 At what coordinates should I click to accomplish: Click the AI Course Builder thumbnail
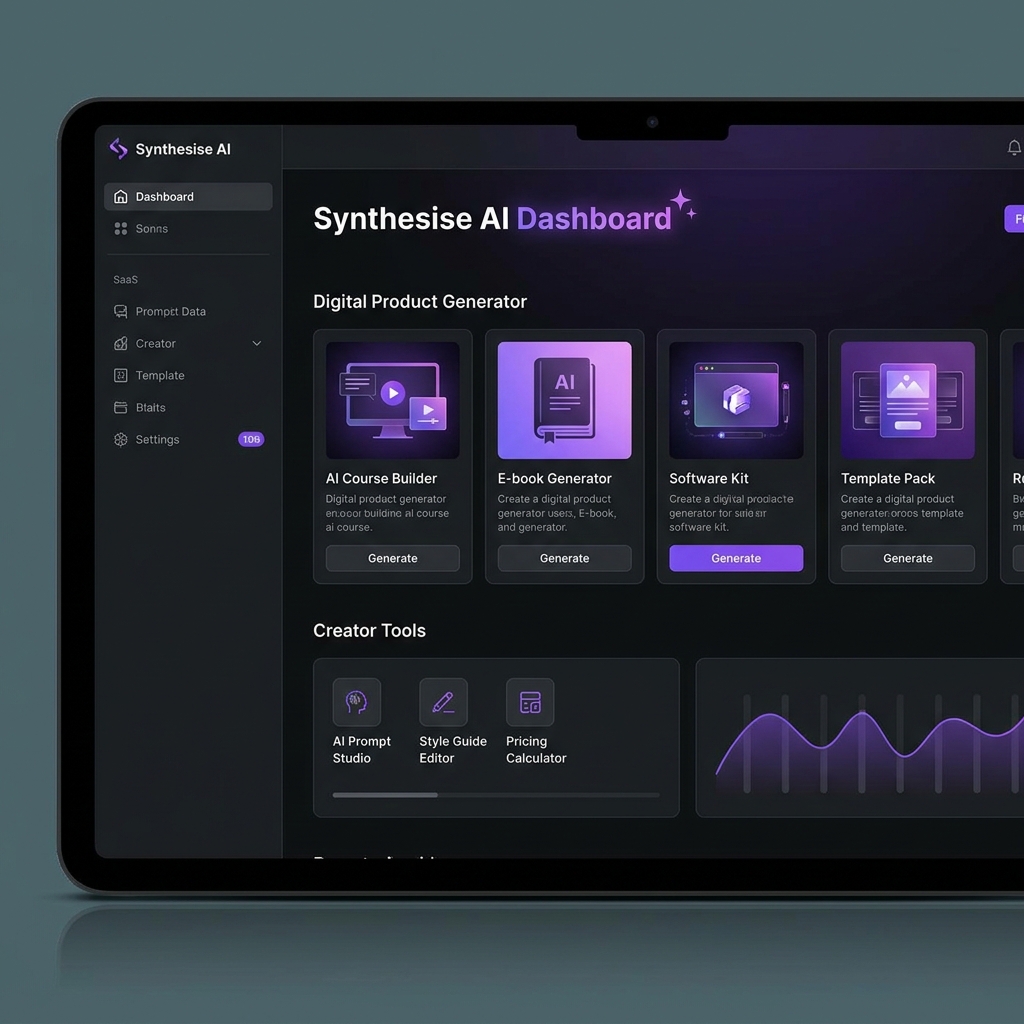pyautogui.click(x=392, y=400)
